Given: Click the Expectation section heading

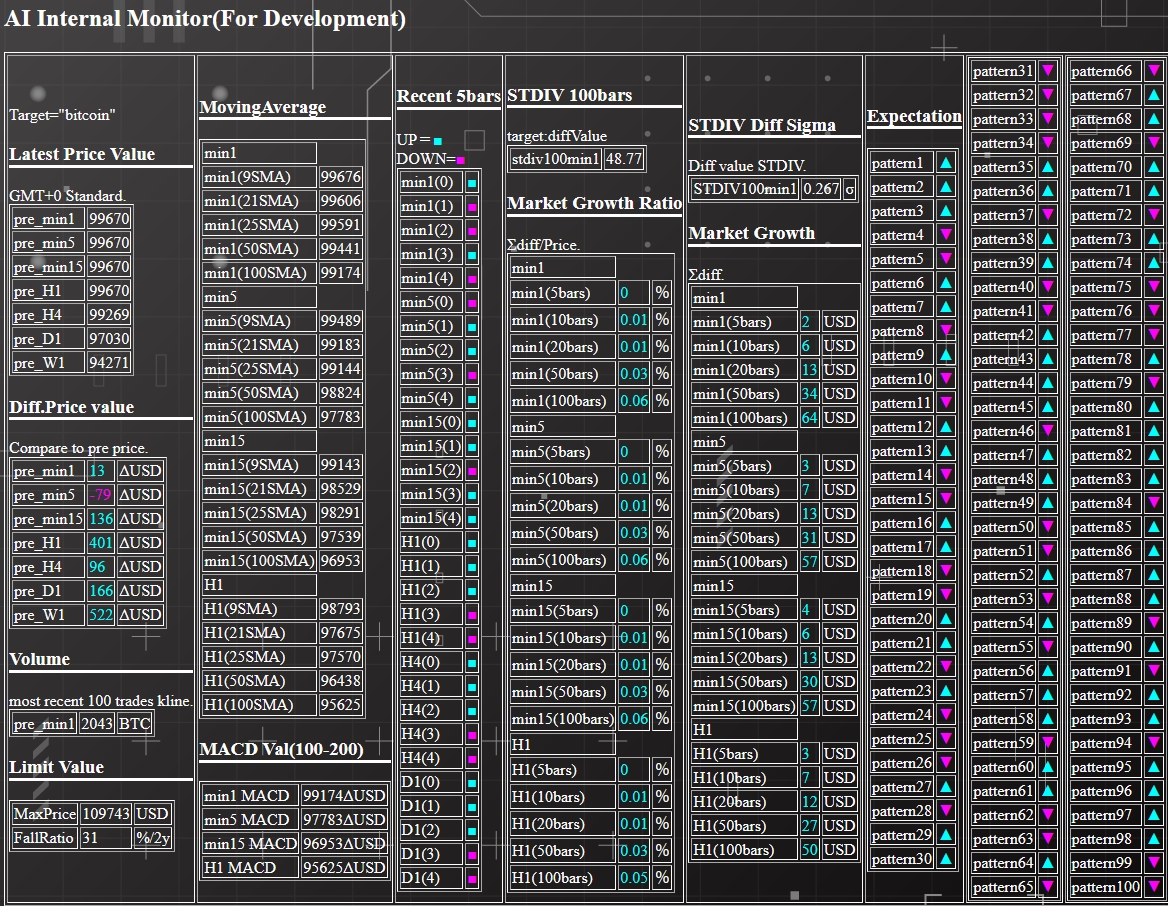Looking at the screenshot, I should [914, 116].
